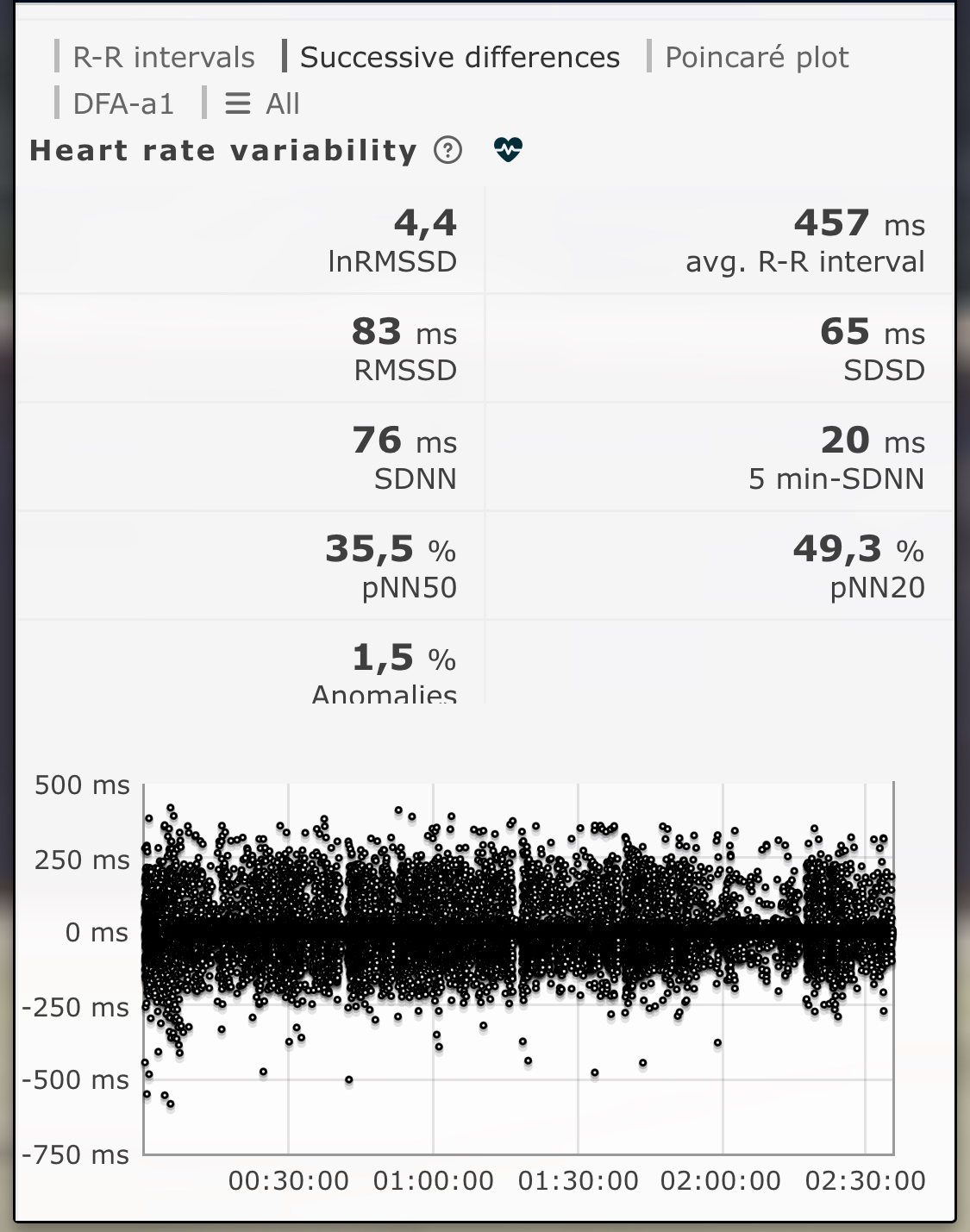Open the Poincaré plot tab
970x1232 pixels.
pos(756,58)
